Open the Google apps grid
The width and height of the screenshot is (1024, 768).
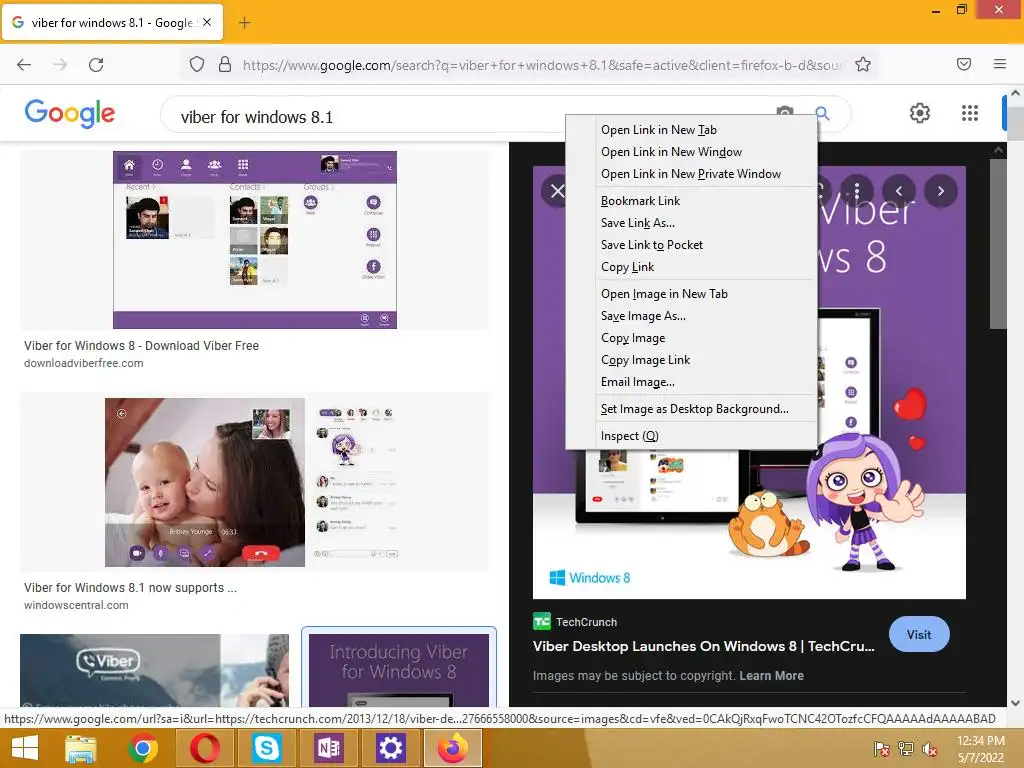pos(970,113)
